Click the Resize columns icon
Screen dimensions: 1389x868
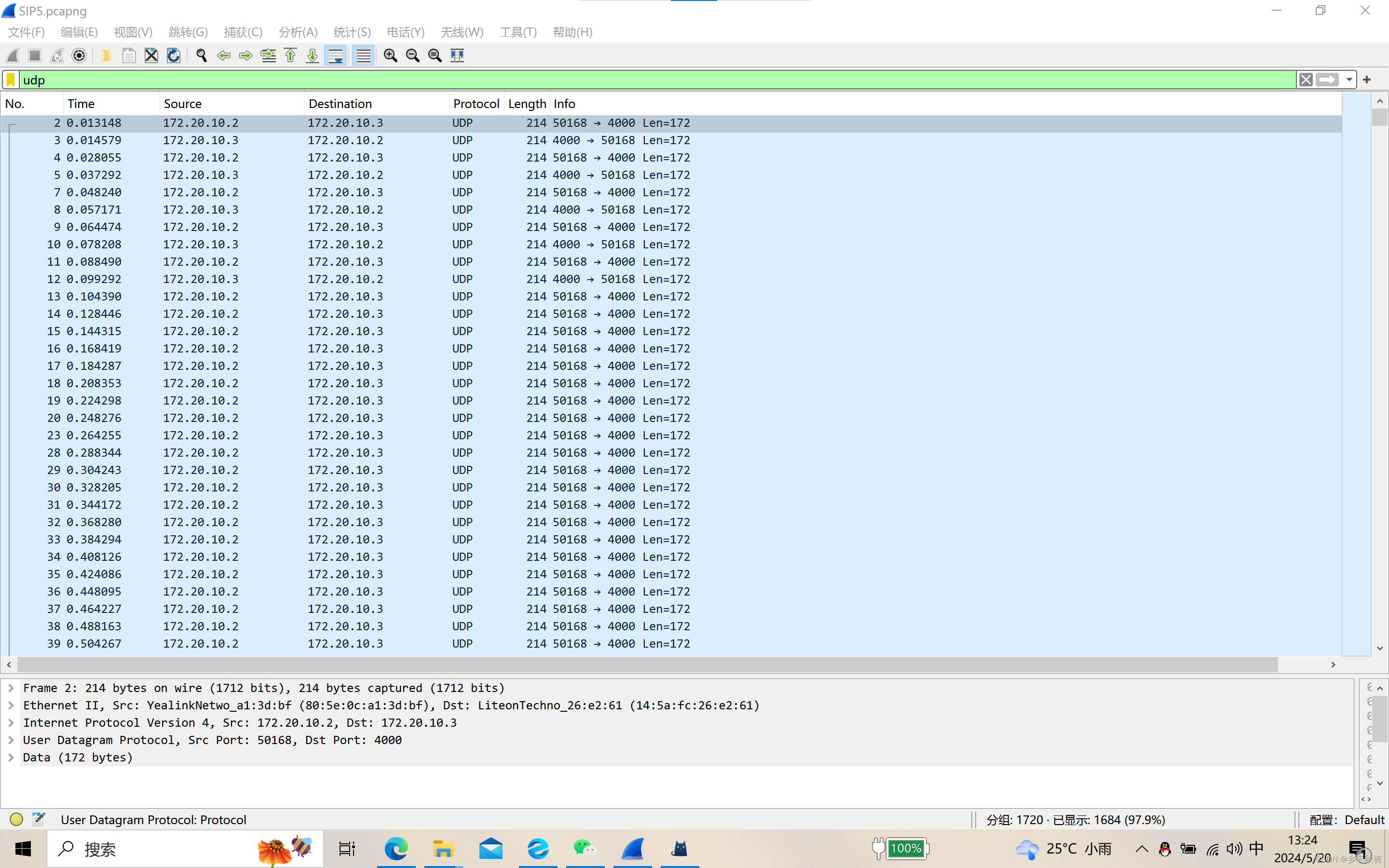click(x=457, y=55)
